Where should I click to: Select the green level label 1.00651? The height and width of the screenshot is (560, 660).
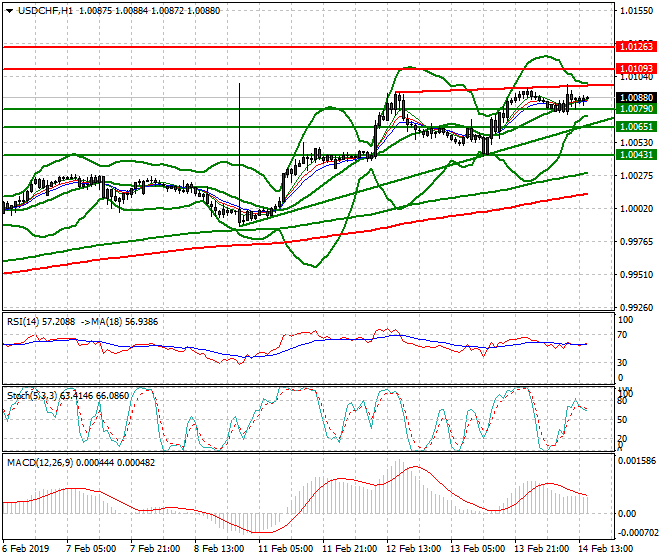click(x=636, y=127)
